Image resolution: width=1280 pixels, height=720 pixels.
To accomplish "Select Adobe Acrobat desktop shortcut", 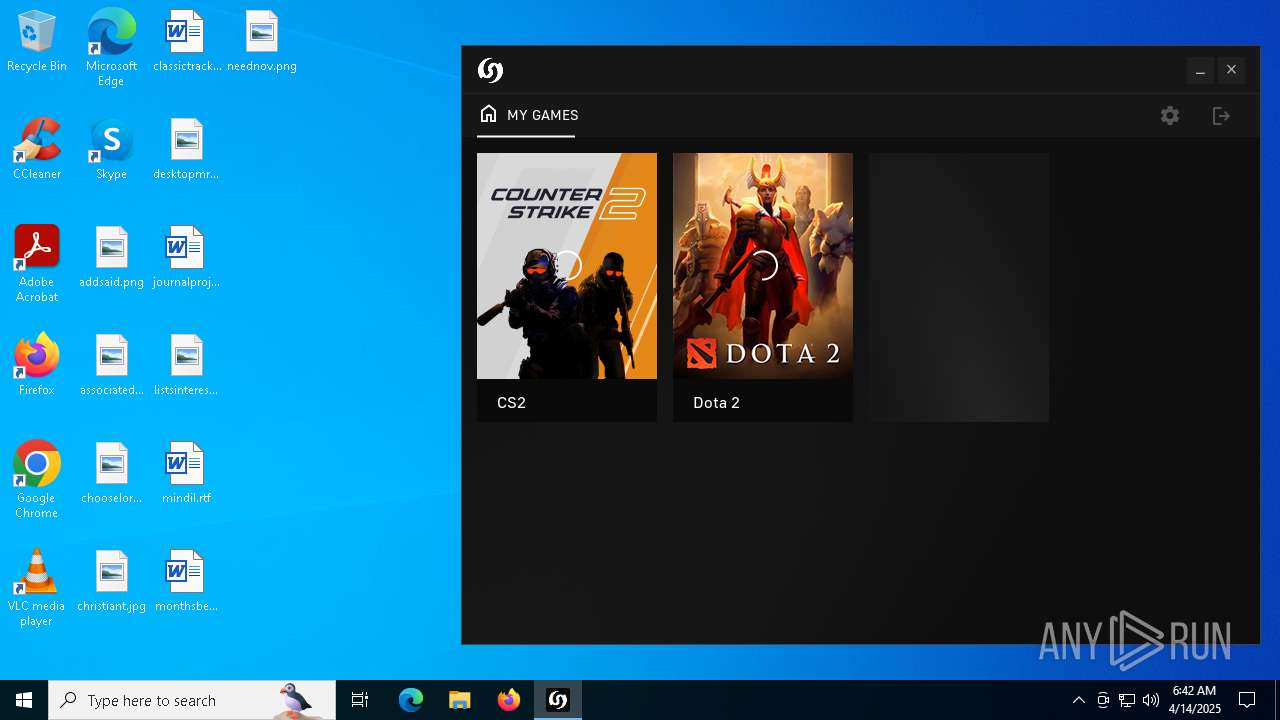I will (x=37, y=264).
